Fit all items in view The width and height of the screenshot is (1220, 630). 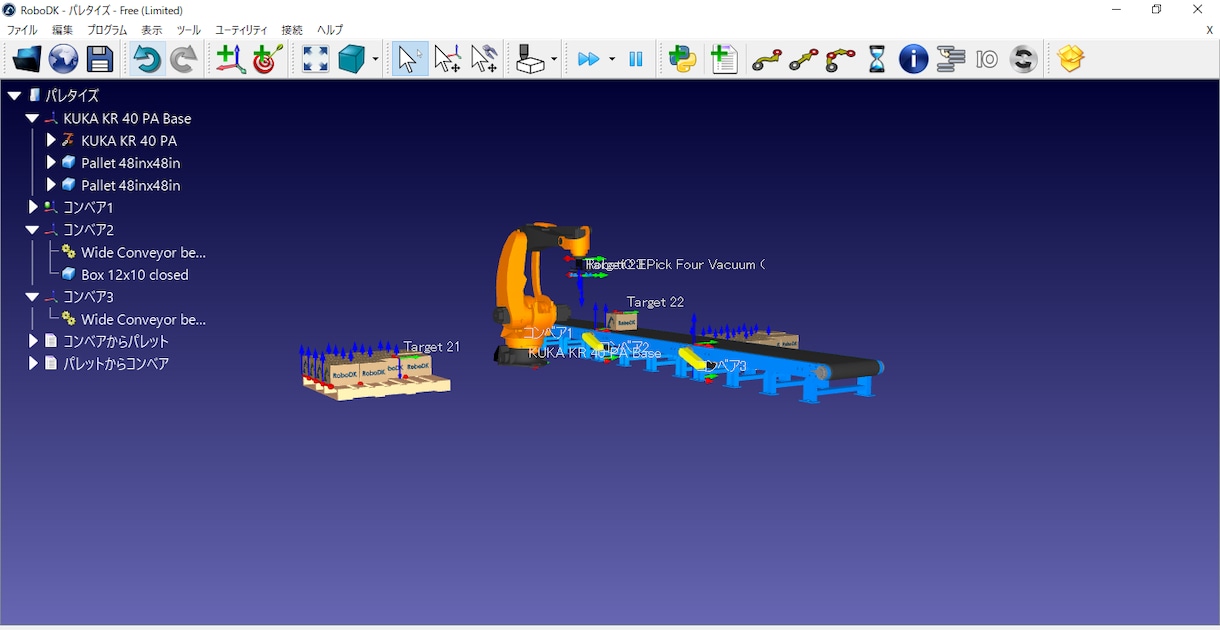pyautogui.click(x=316, y=59)
